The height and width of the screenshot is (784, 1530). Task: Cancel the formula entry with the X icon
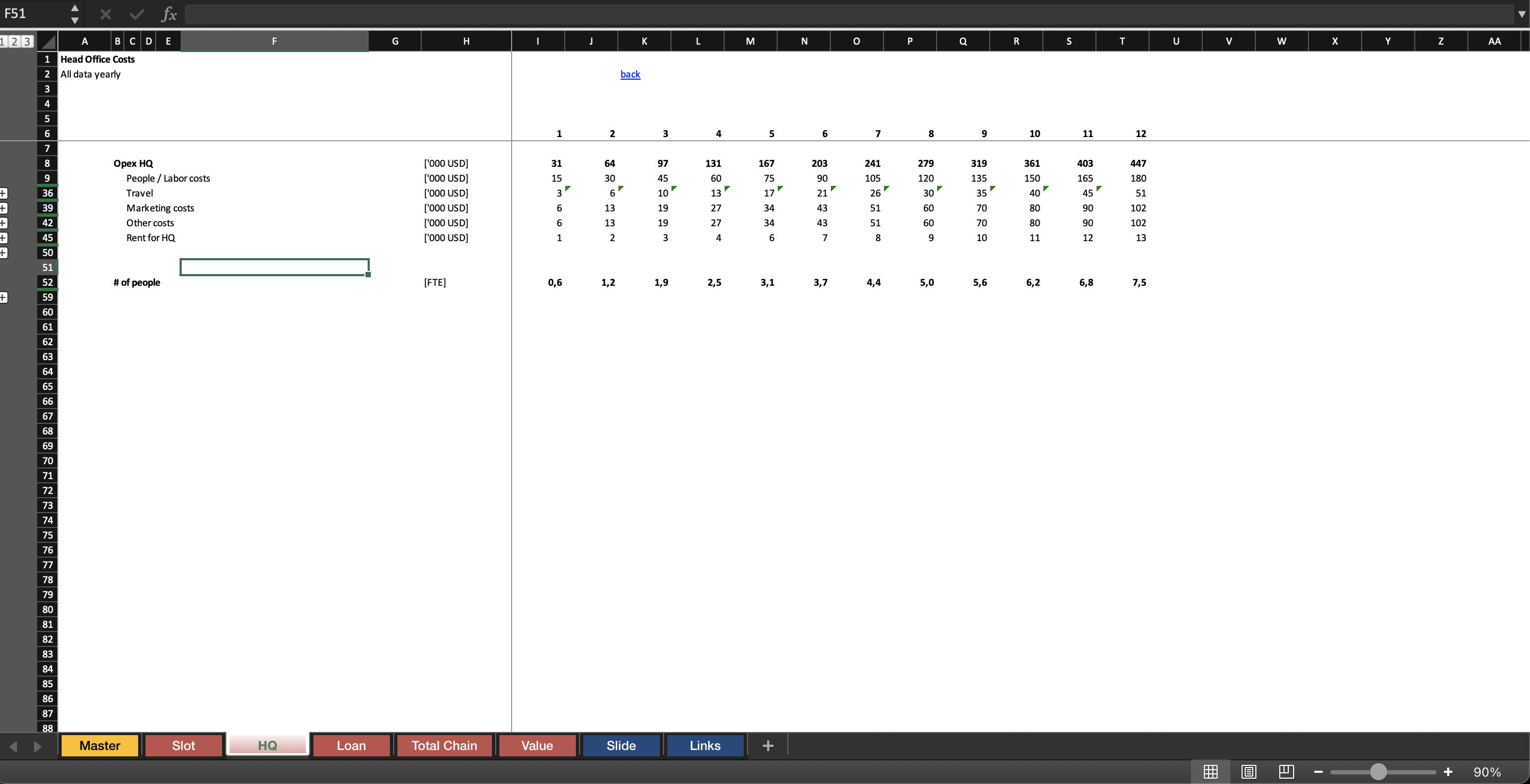click(106, 14)
